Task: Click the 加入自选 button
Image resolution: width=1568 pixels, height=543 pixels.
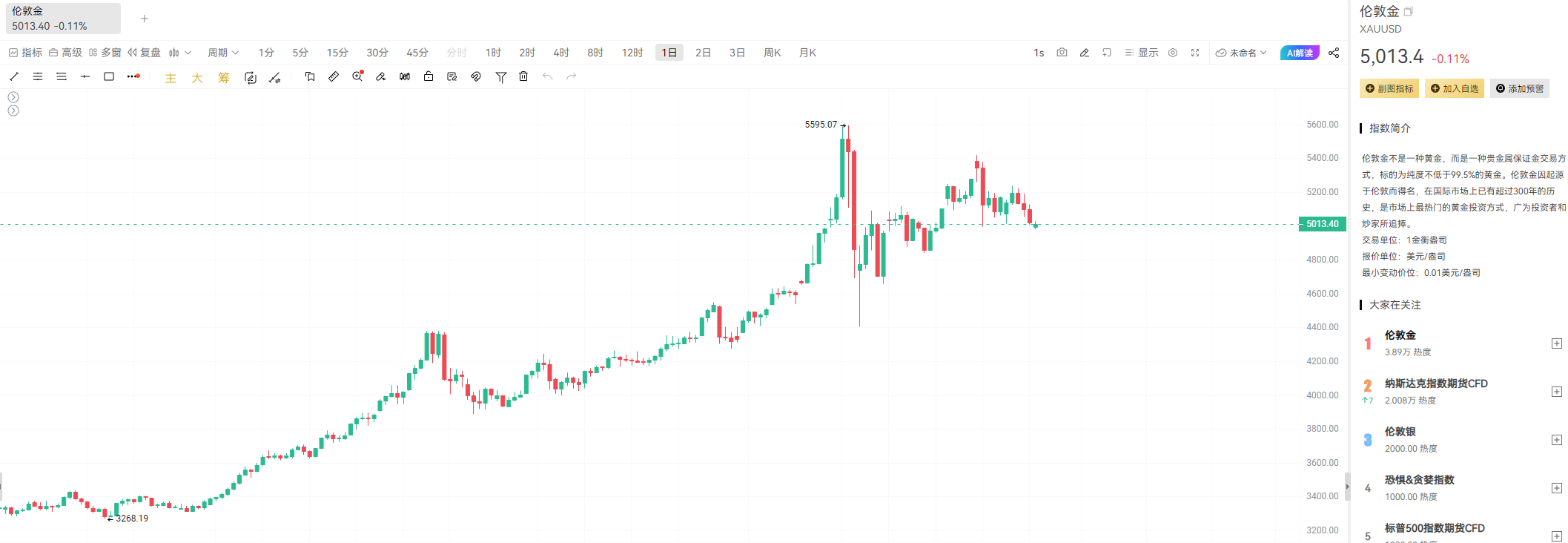Action: click(1454, 88)
